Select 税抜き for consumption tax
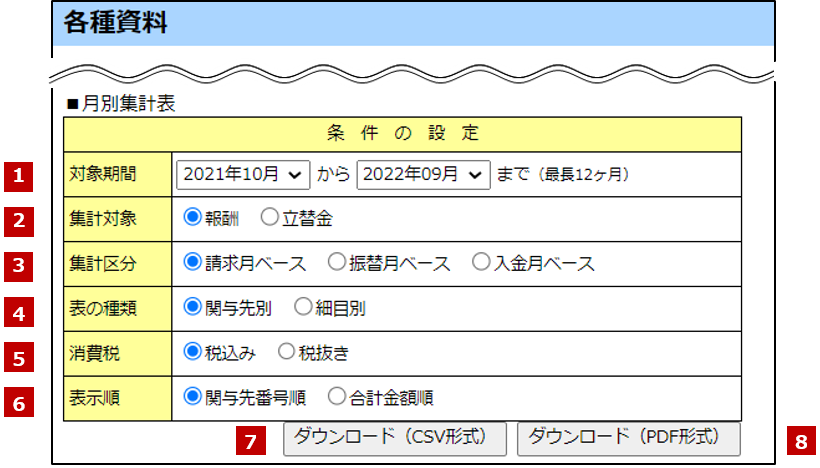This screenshot has width=820, height=468. click(286, 352)
